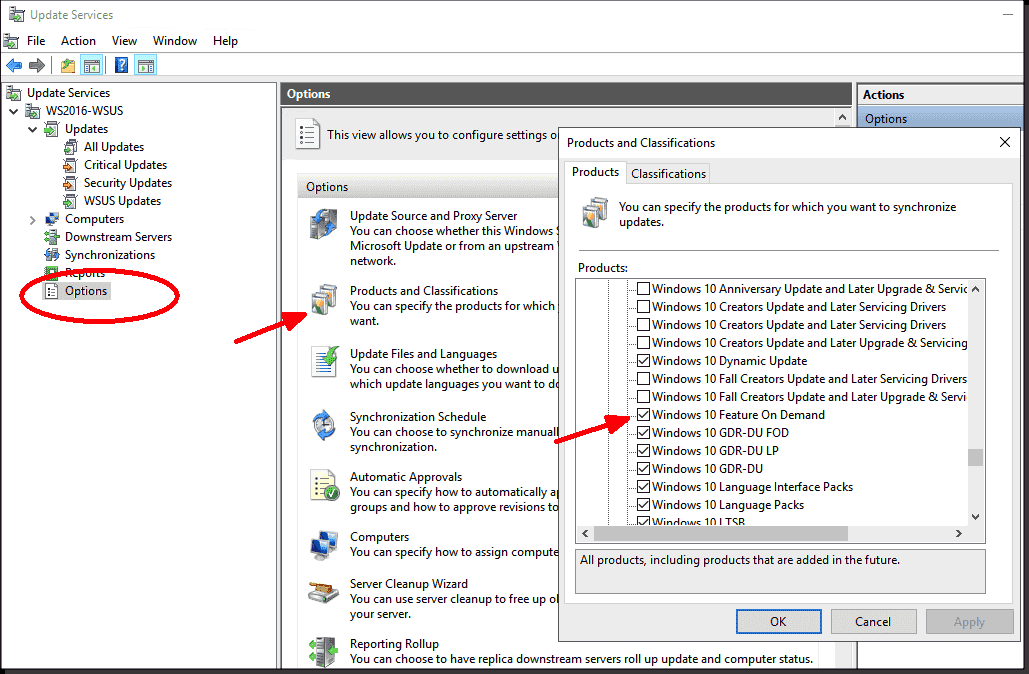Expand the Computers tree node
This screenshot has width=1029, height=674.
pos(32,220)
